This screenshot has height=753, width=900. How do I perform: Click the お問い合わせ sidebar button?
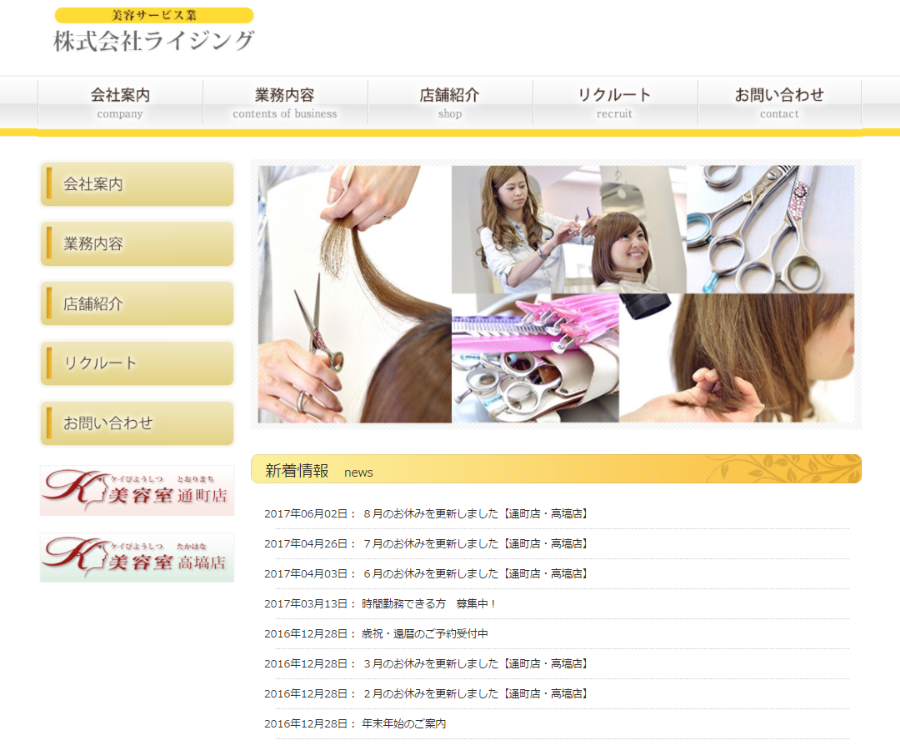(x=137, y=423)
